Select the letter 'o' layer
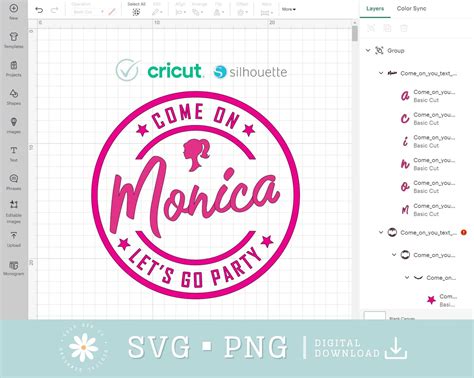 click(428, 187)
